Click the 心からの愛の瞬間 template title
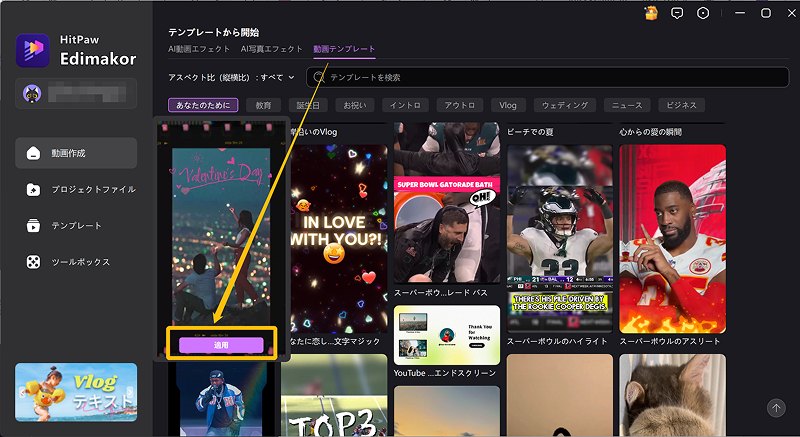 click(651, 132)
